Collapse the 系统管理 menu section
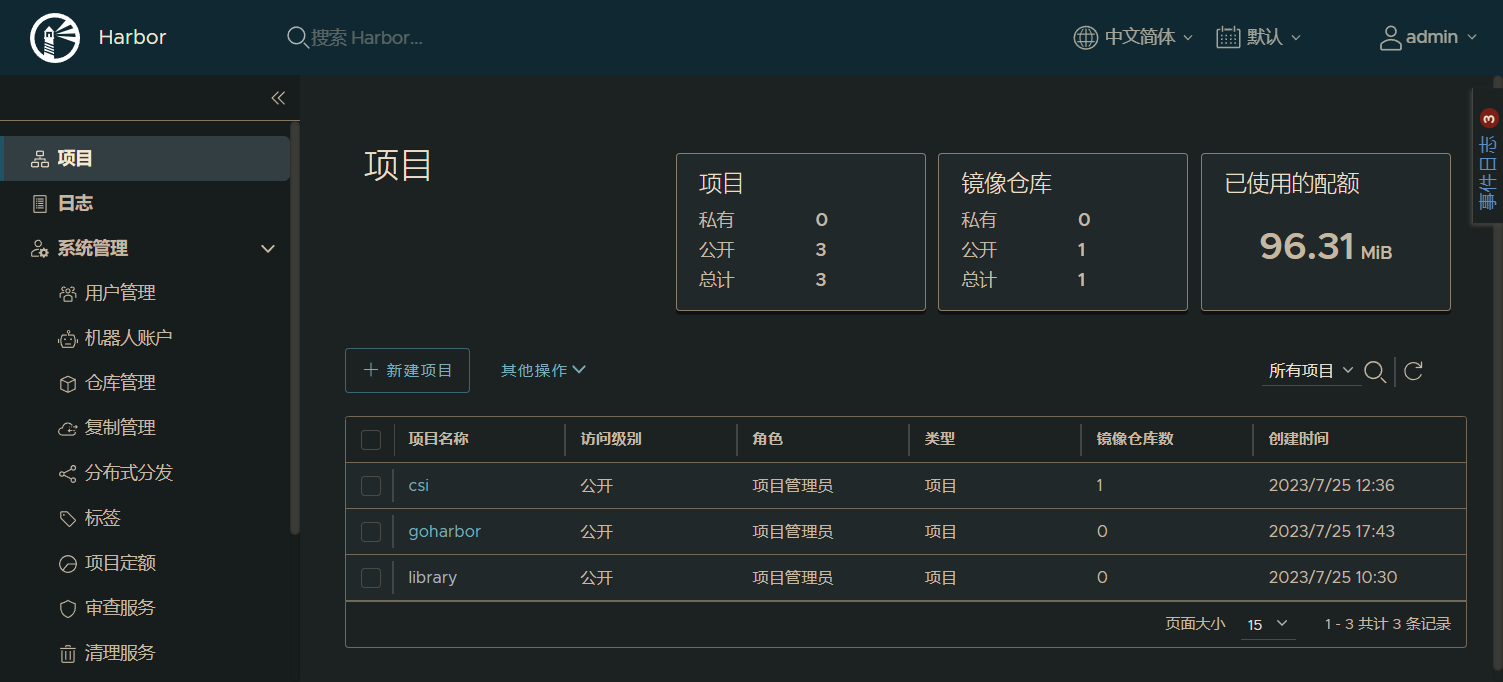This screenshot has height=682, width=1503. click(x=267, y=249)
